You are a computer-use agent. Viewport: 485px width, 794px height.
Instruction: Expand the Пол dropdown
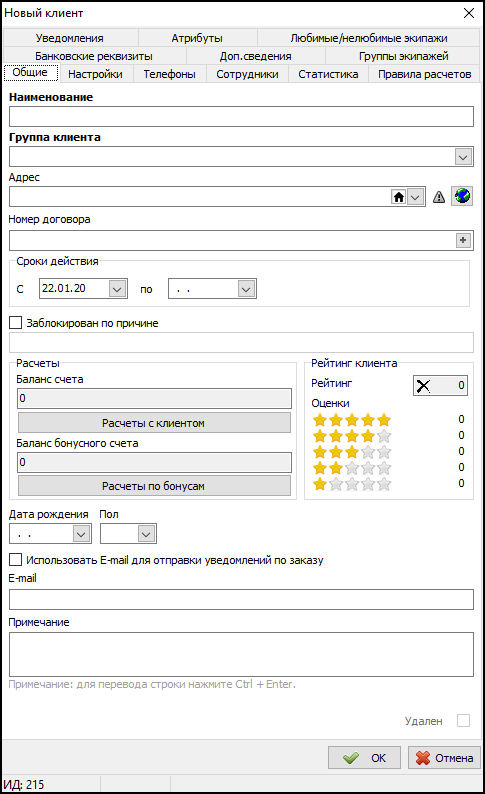[146, 534]
